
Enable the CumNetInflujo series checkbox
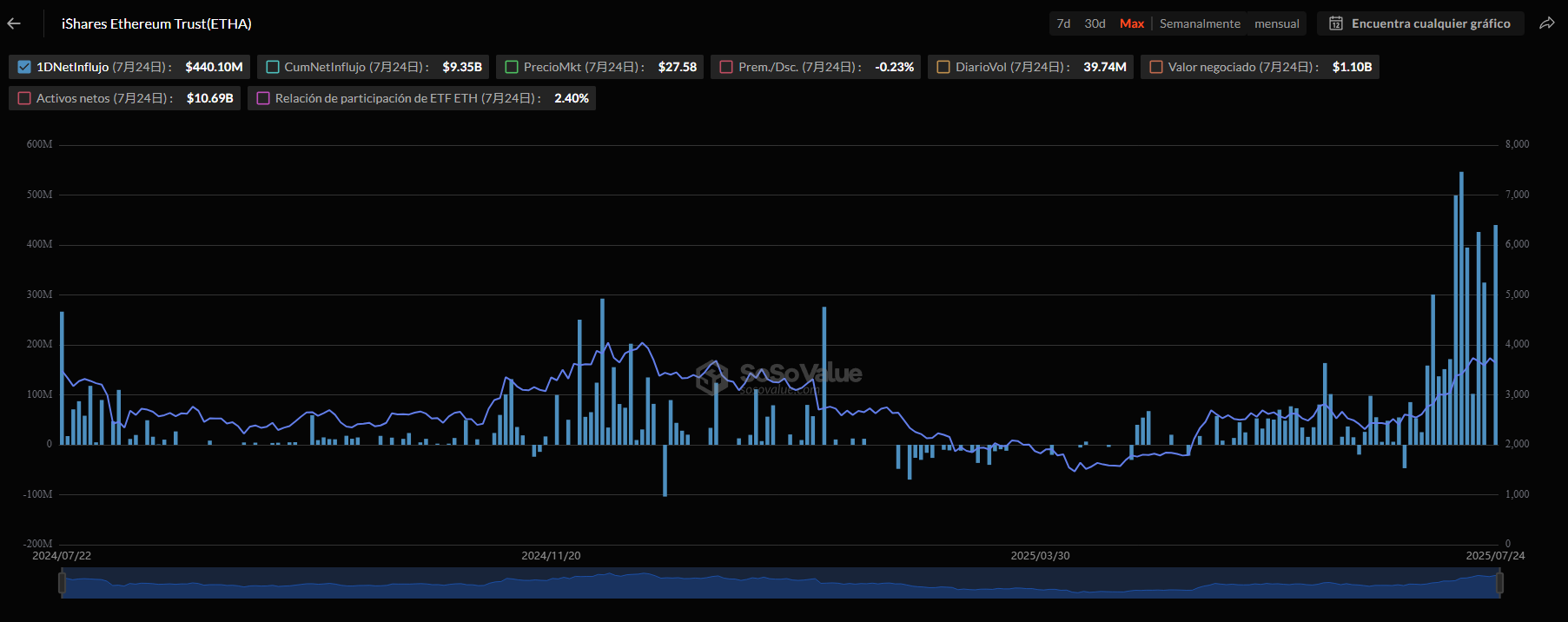pos(273,67)
